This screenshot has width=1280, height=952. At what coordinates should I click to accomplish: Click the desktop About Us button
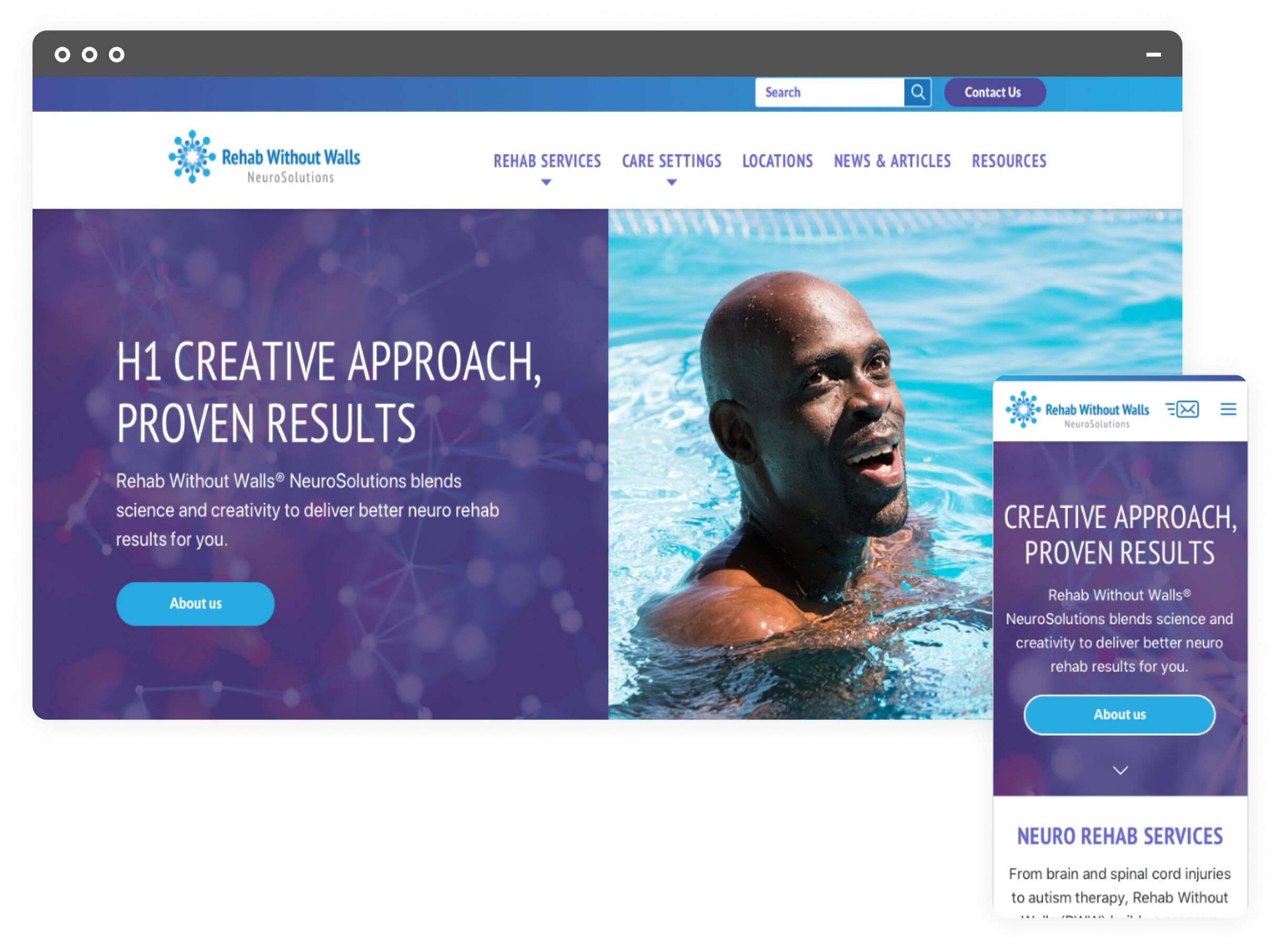(195, 602)
